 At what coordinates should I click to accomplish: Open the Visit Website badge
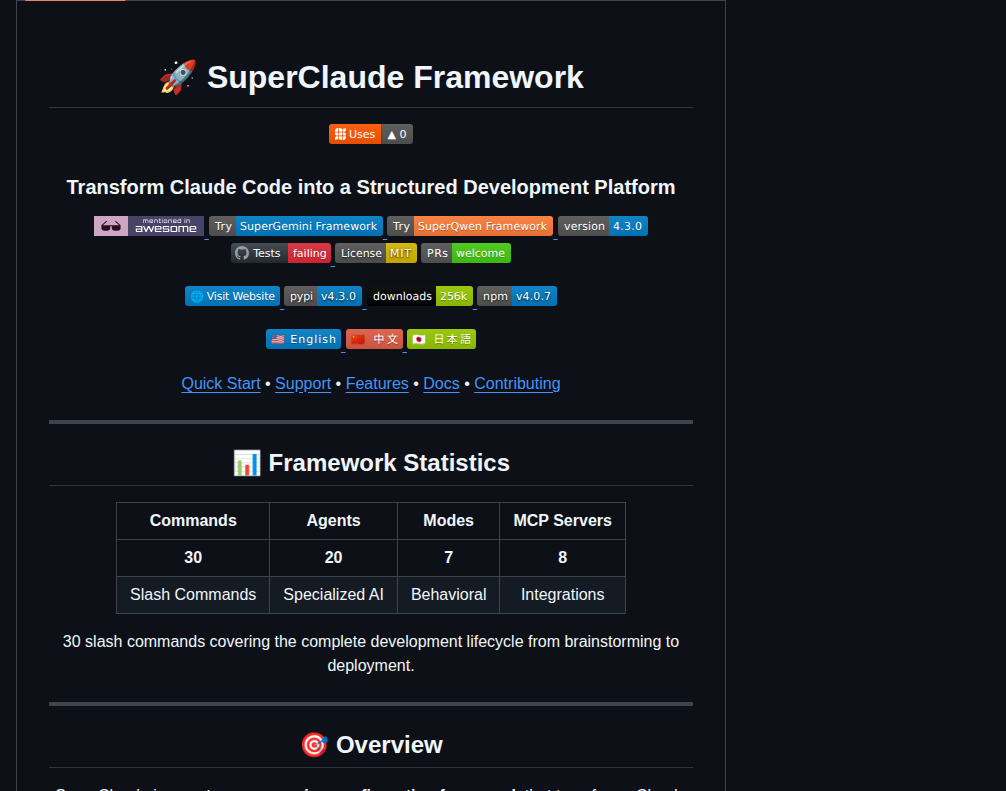[x=232, y=296]
